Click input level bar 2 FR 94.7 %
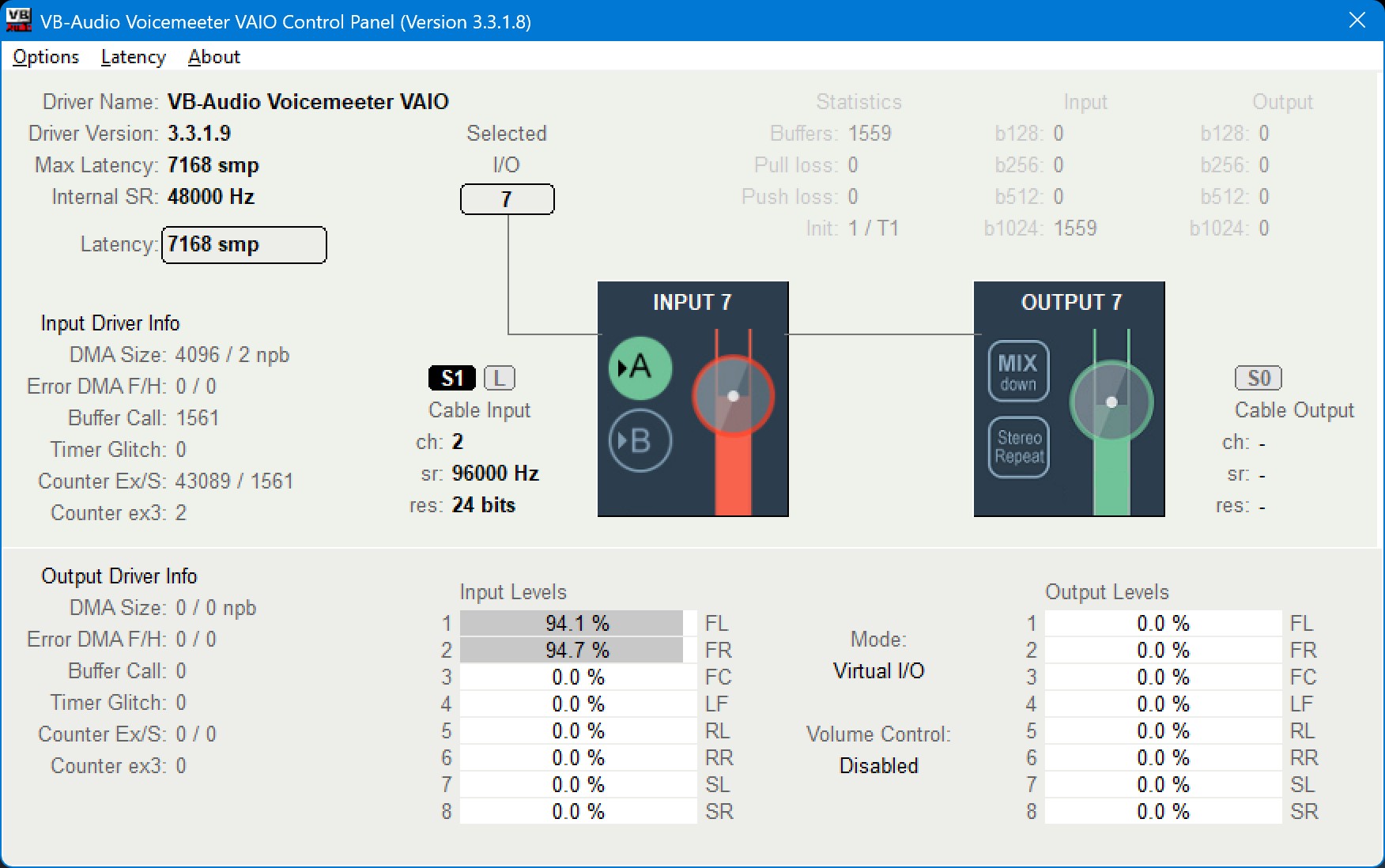This screenshot has height=868, width=1385. tap(578, 650)
